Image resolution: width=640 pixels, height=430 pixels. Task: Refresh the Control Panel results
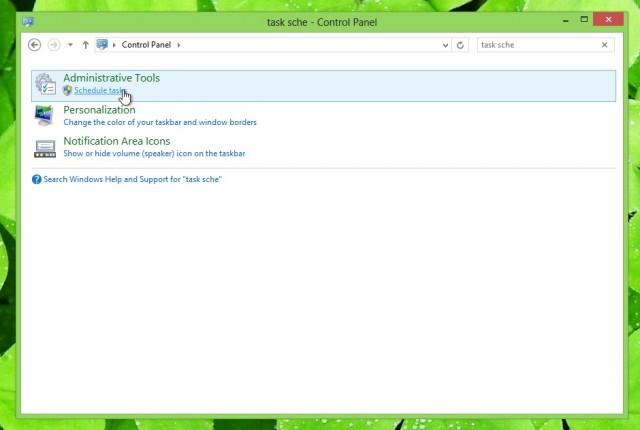tap(460, 45)
